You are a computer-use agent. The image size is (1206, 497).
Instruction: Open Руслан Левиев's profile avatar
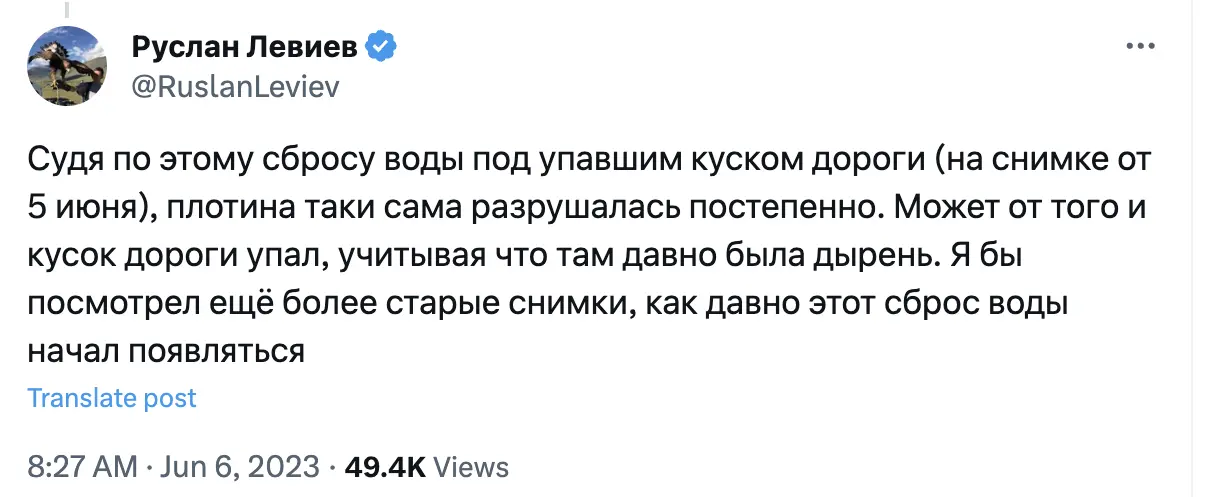pos(67,66)
